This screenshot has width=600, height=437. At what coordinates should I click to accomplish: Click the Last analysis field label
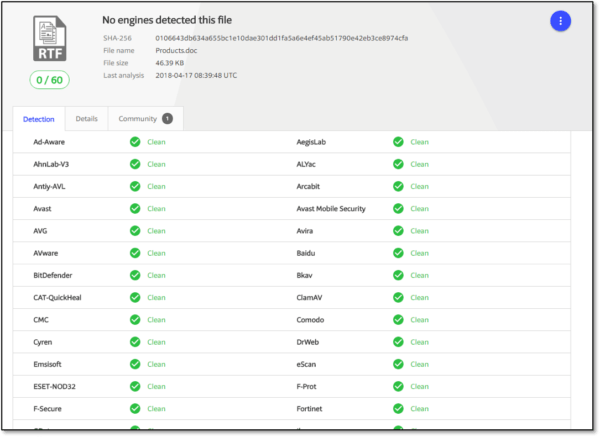(124, 75)
